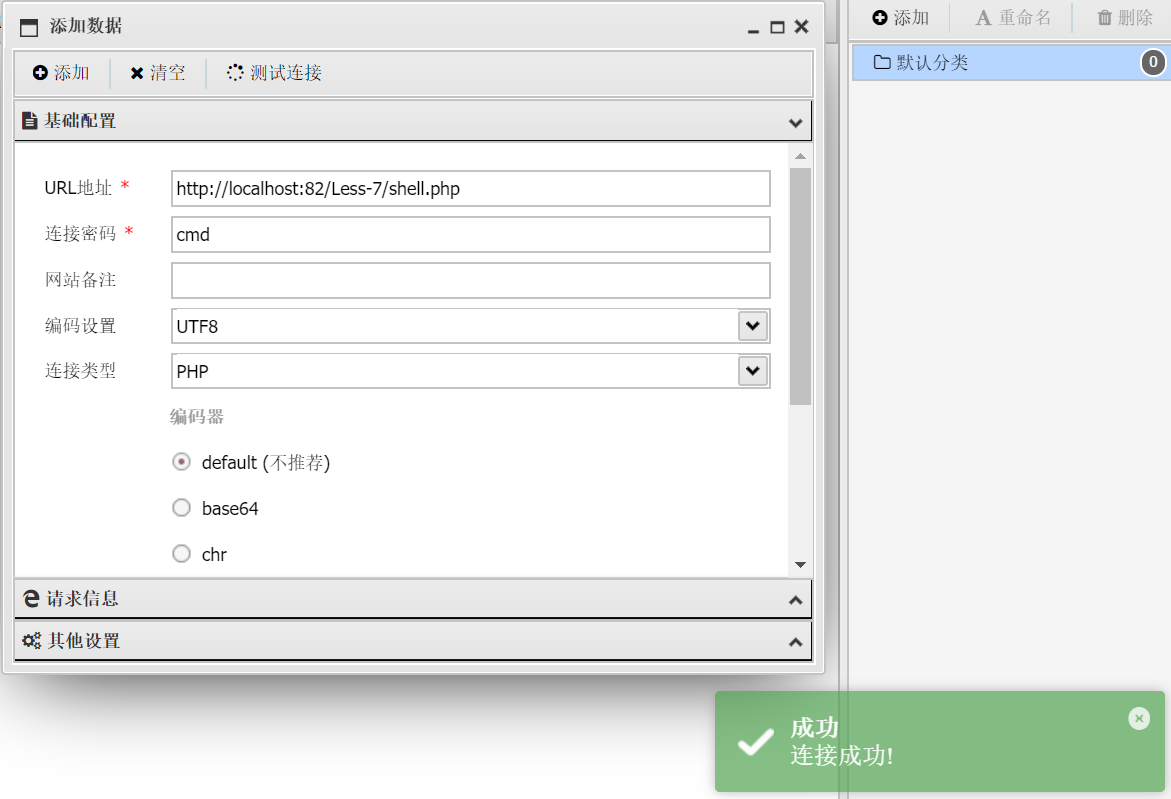1171x799 pixels.
Task: Dismiss the 成功 notification with its close icon
Action: pos(1138,718)
